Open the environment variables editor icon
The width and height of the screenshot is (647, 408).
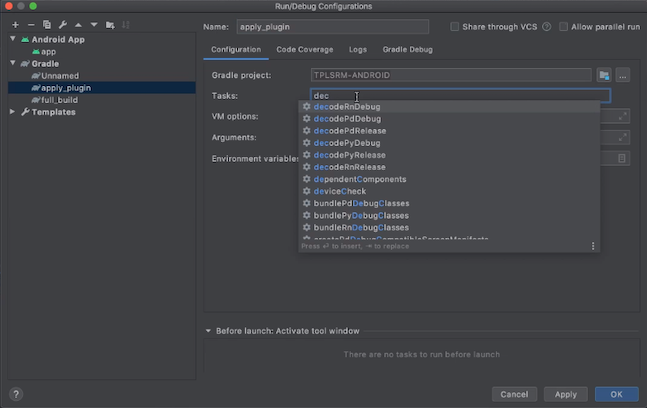622,158
